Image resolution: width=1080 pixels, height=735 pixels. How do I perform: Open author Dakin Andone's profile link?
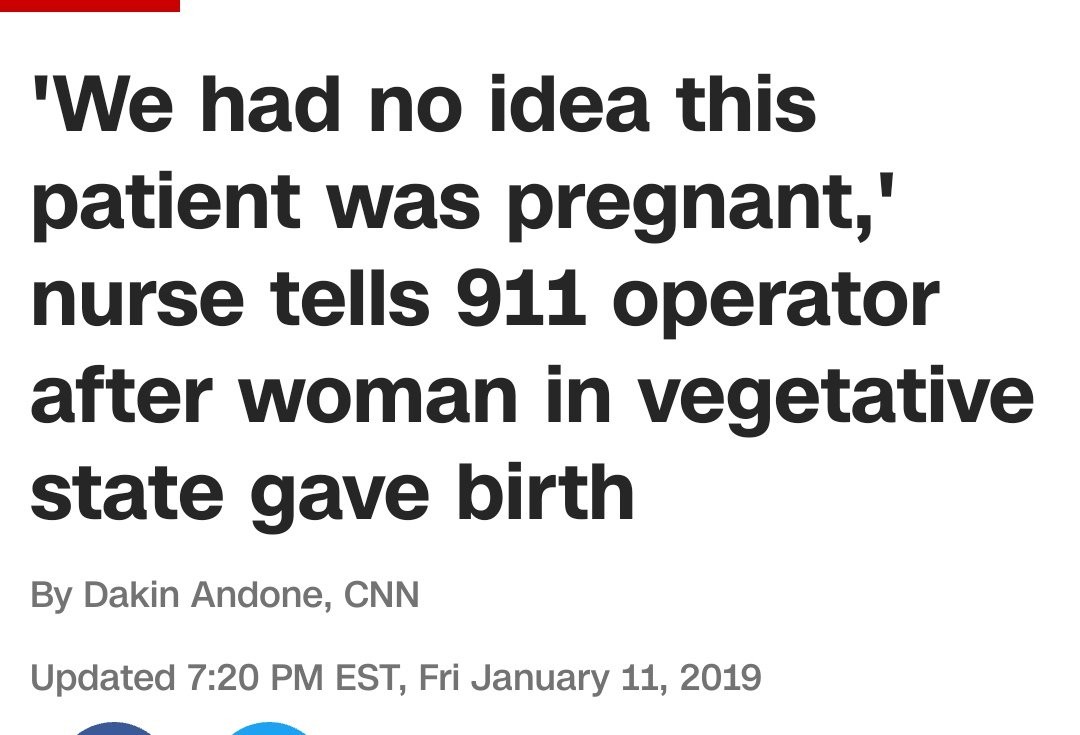tap(203, 594)
